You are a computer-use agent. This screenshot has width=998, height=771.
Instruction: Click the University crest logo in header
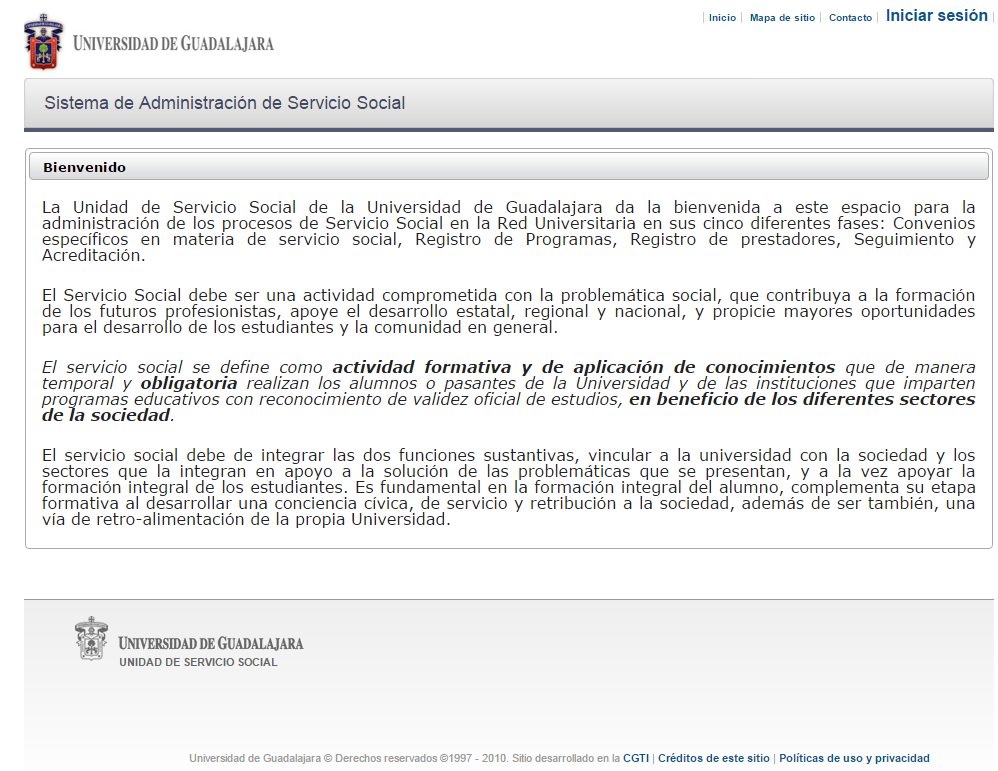click(x=43, y=42)
